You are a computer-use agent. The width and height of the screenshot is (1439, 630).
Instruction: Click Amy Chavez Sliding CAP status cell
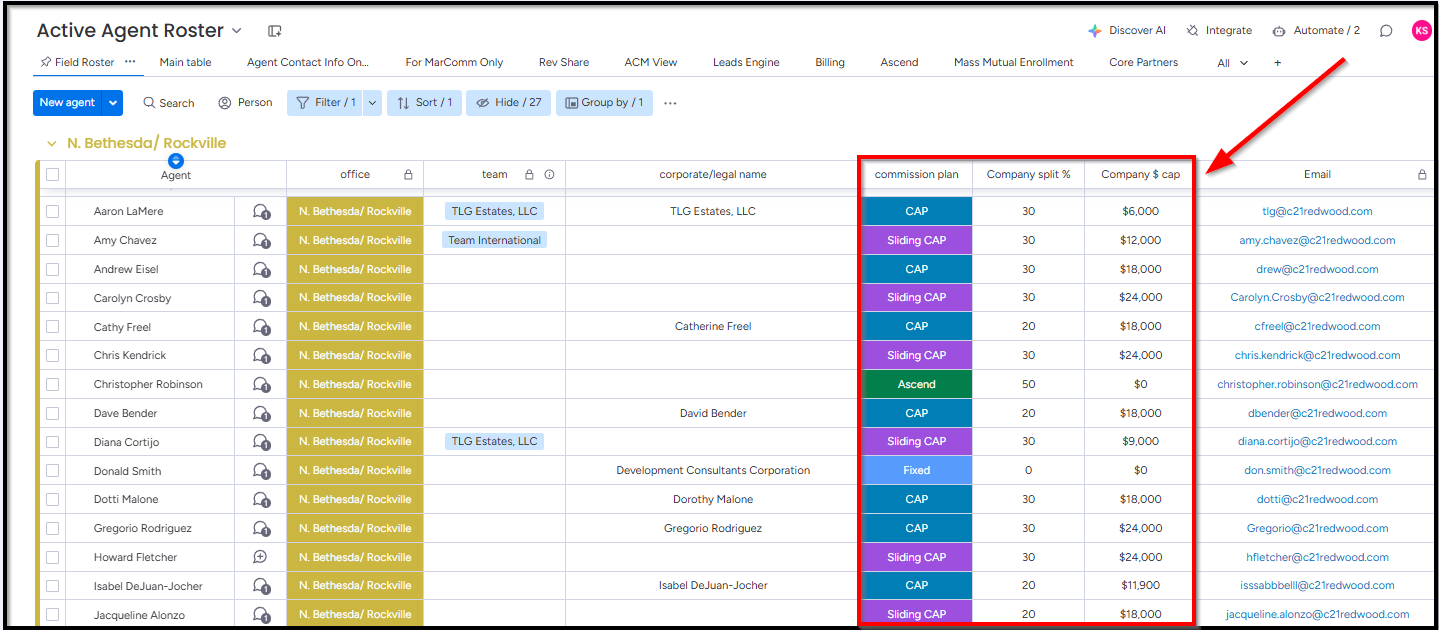click(x=916, y=240)
